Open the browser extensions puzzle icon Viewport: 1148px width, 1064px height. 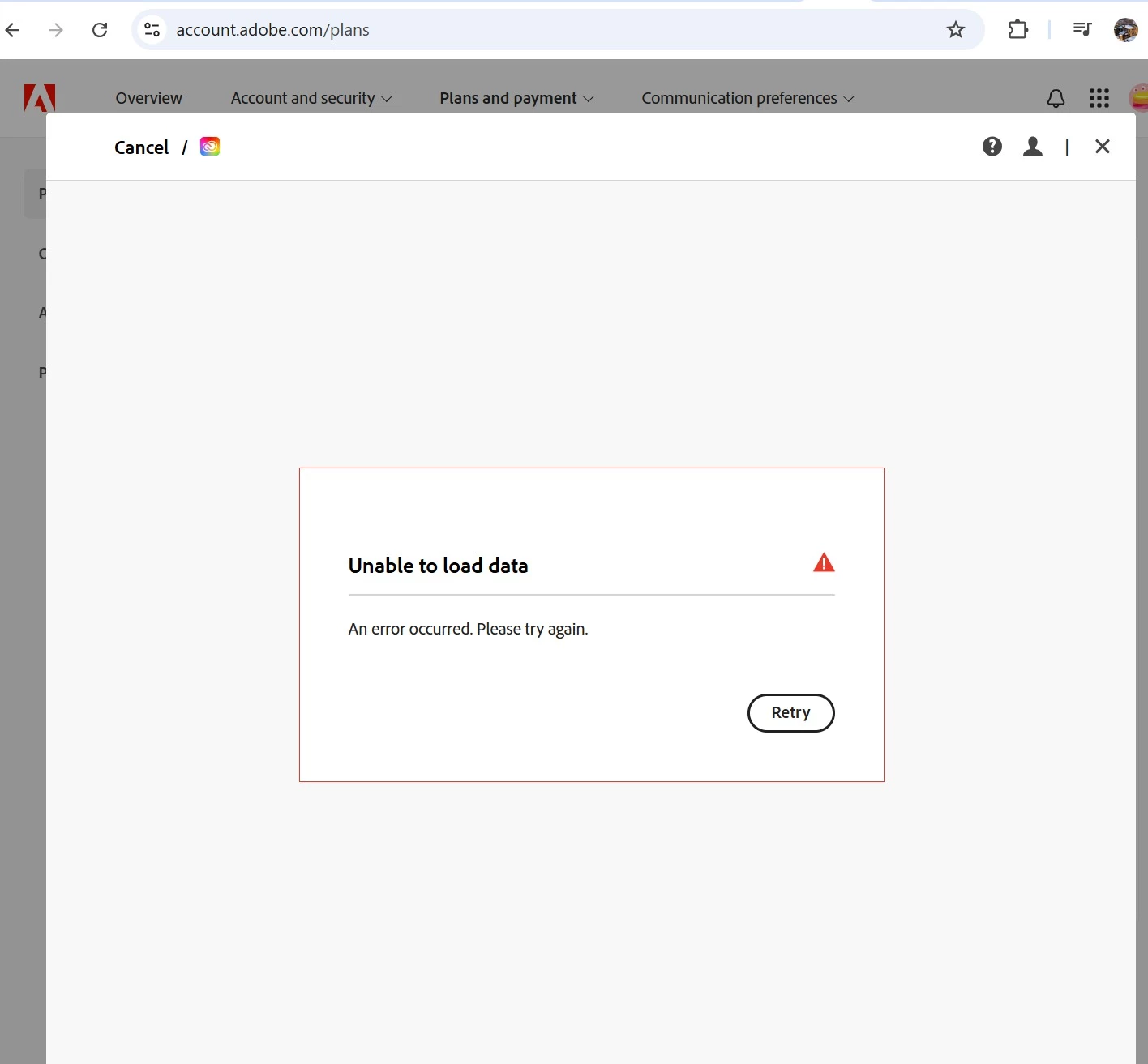tap(1018, 30)
